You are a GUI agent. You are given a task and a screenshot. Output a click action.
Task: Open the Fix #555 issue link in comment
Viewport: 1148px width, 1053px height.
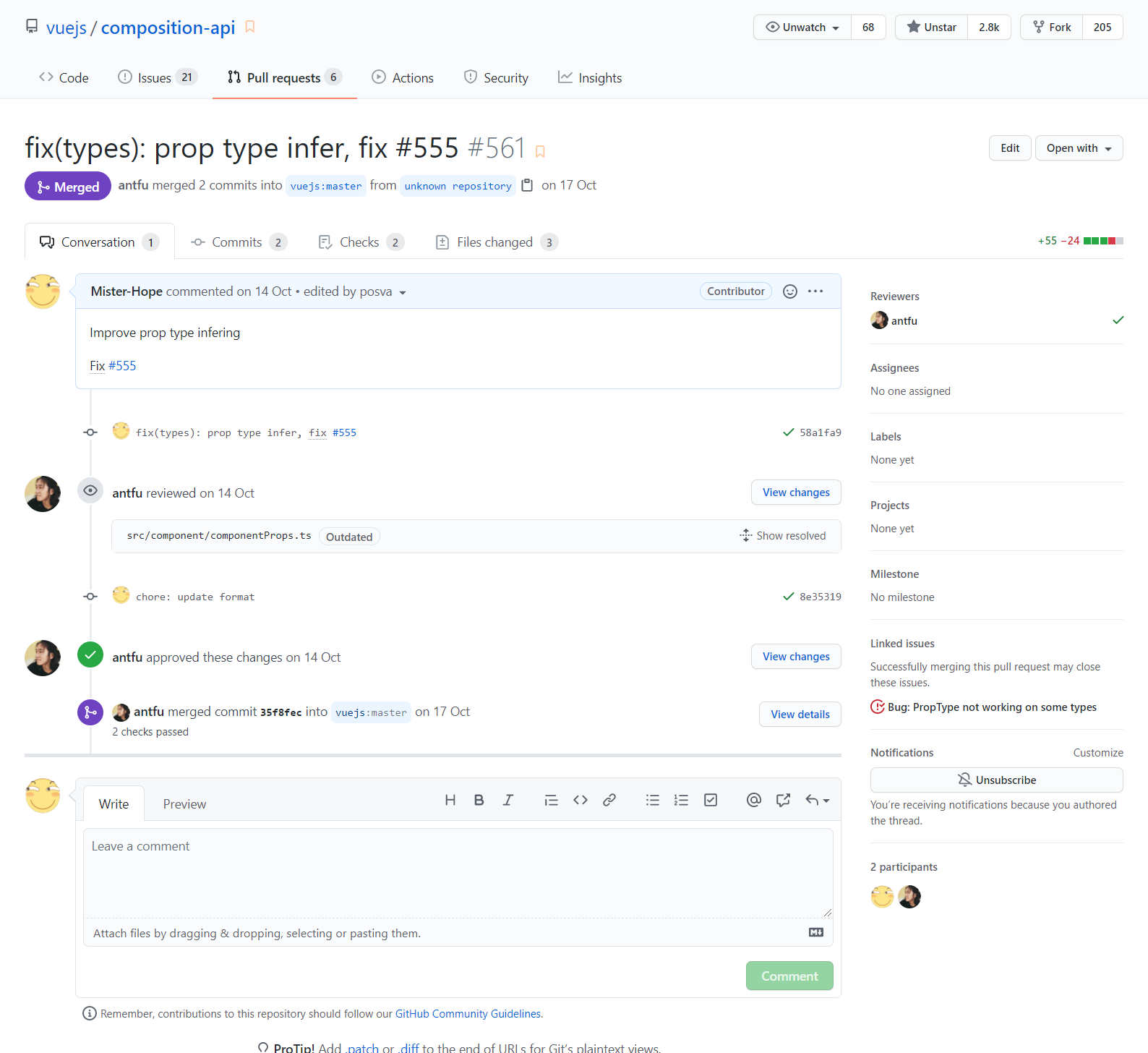click(x=122, y=366)
